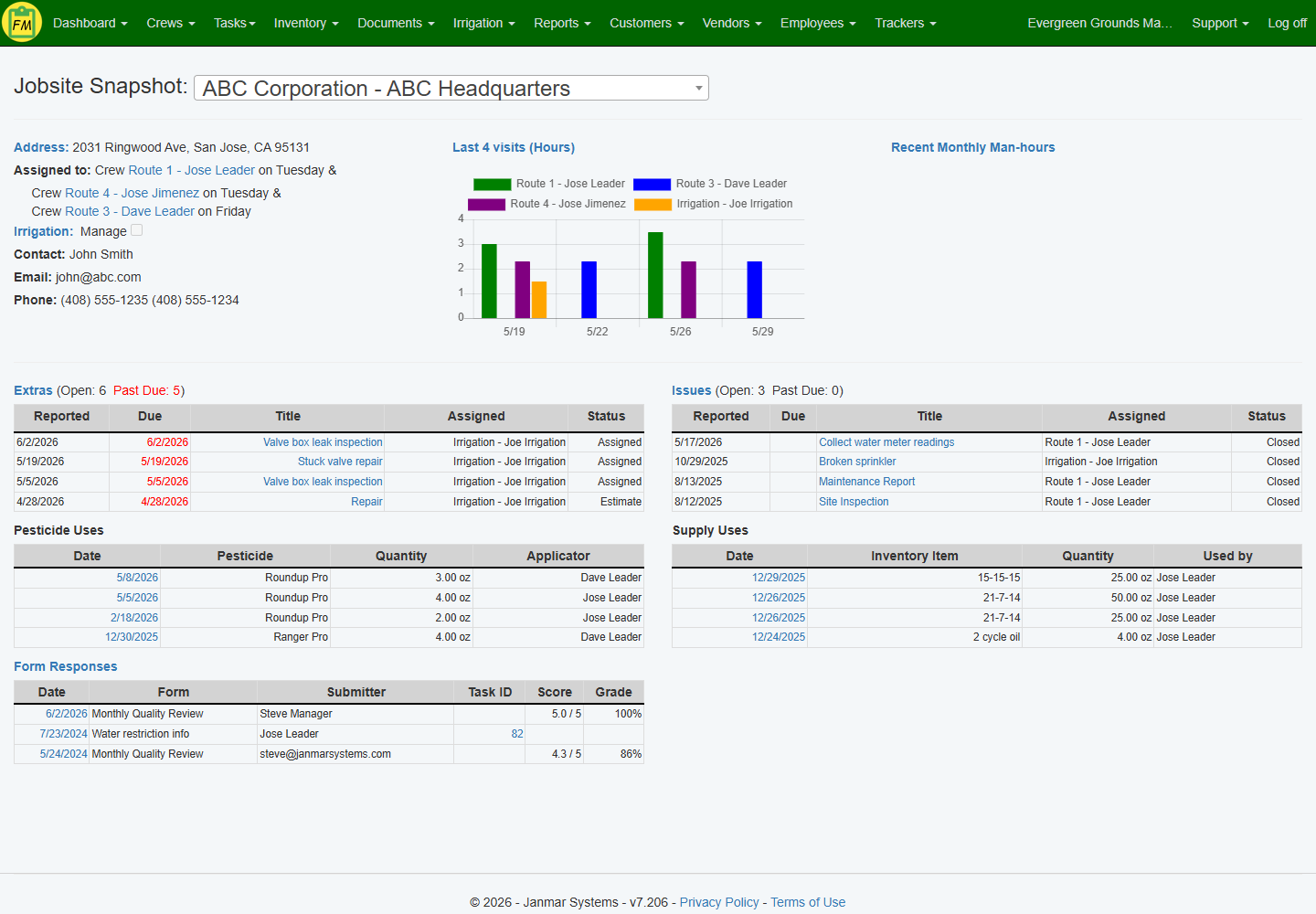Viewport: 1316px width, 914px height.
Task: Click the Log off link
Action: pyautogui.click(x=1287, y=23)
